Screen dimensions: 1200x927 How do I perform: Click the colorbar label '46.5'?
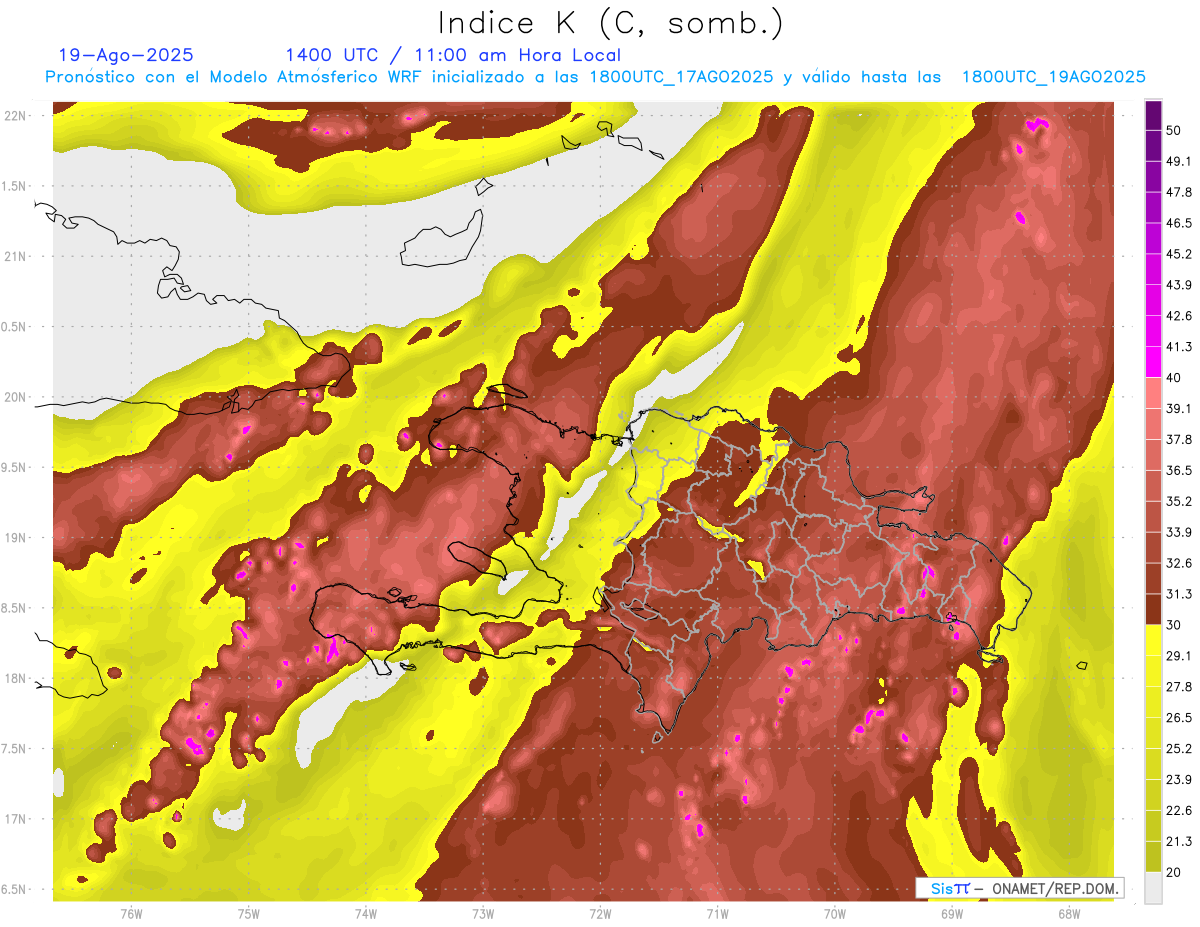pyautogui.click(x=1178, y=223)
